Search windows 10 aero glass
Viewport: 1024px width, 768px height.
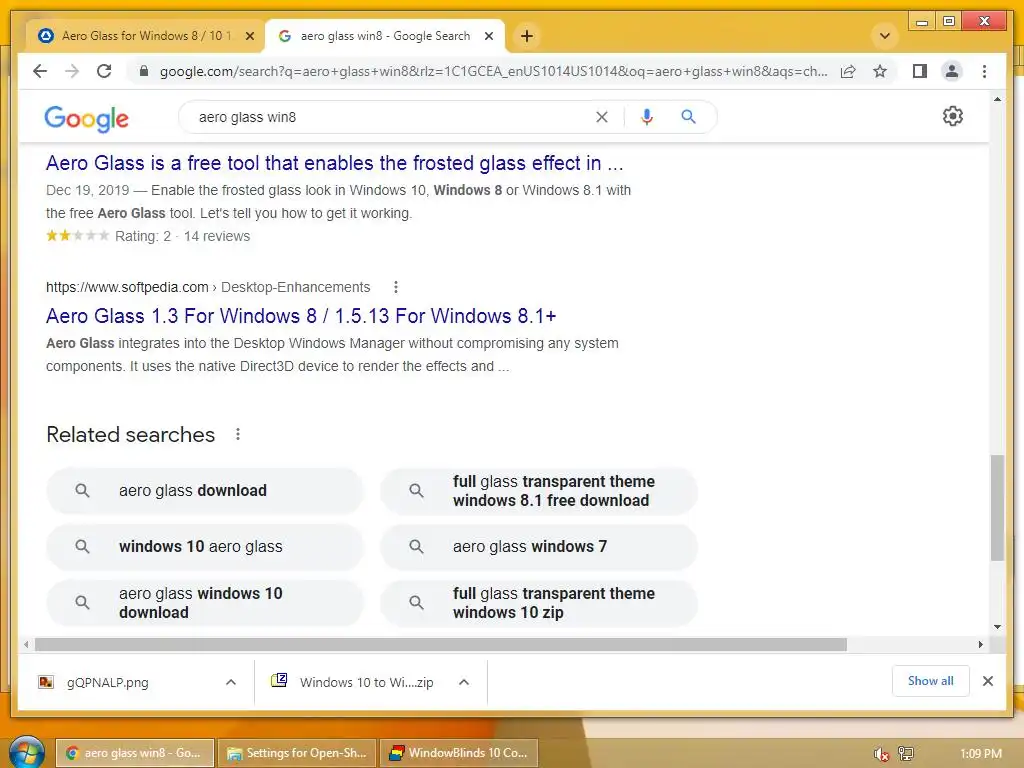(204, 547)
